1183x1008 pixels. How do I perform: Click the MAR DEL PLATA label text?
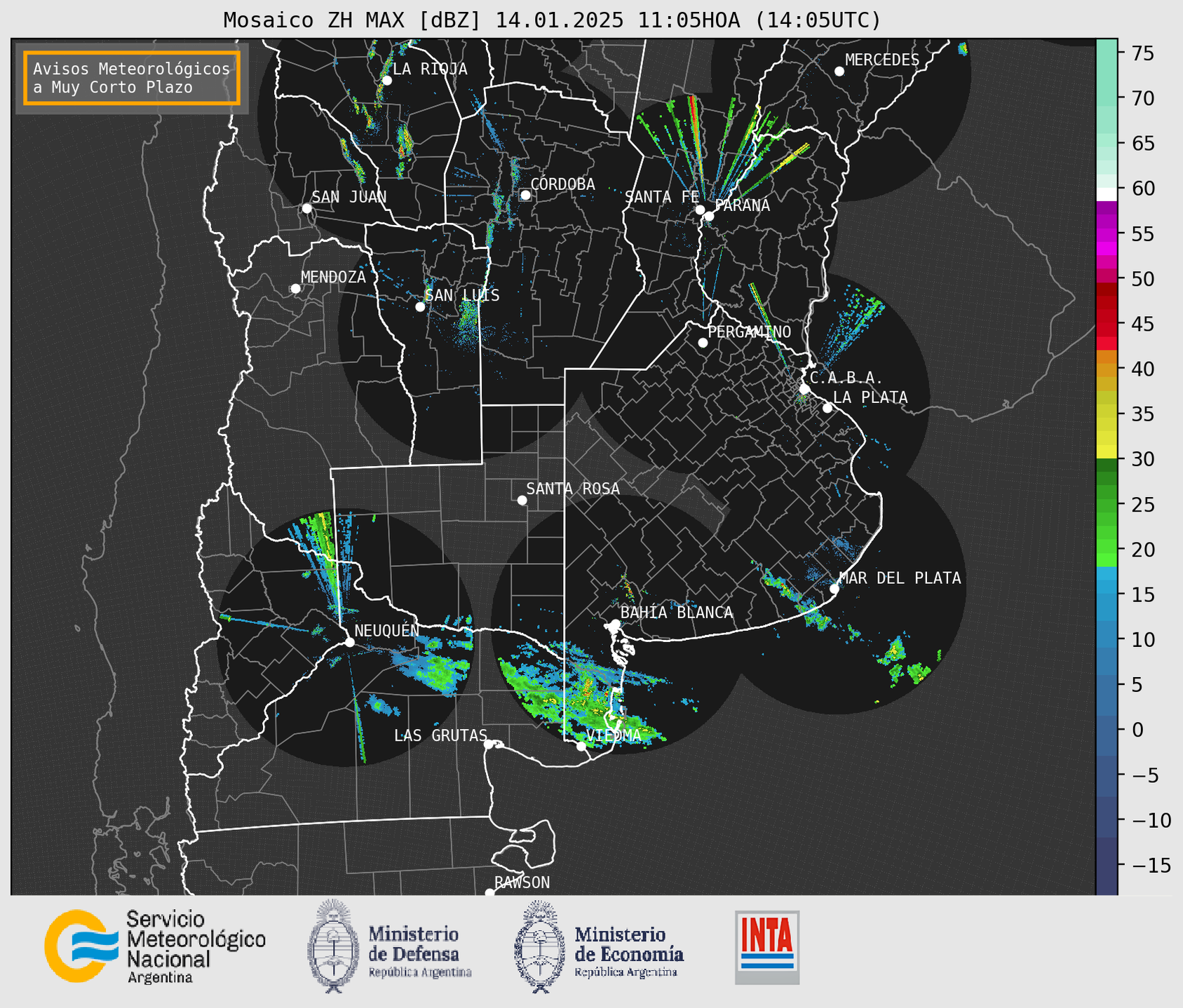(900, 578)
